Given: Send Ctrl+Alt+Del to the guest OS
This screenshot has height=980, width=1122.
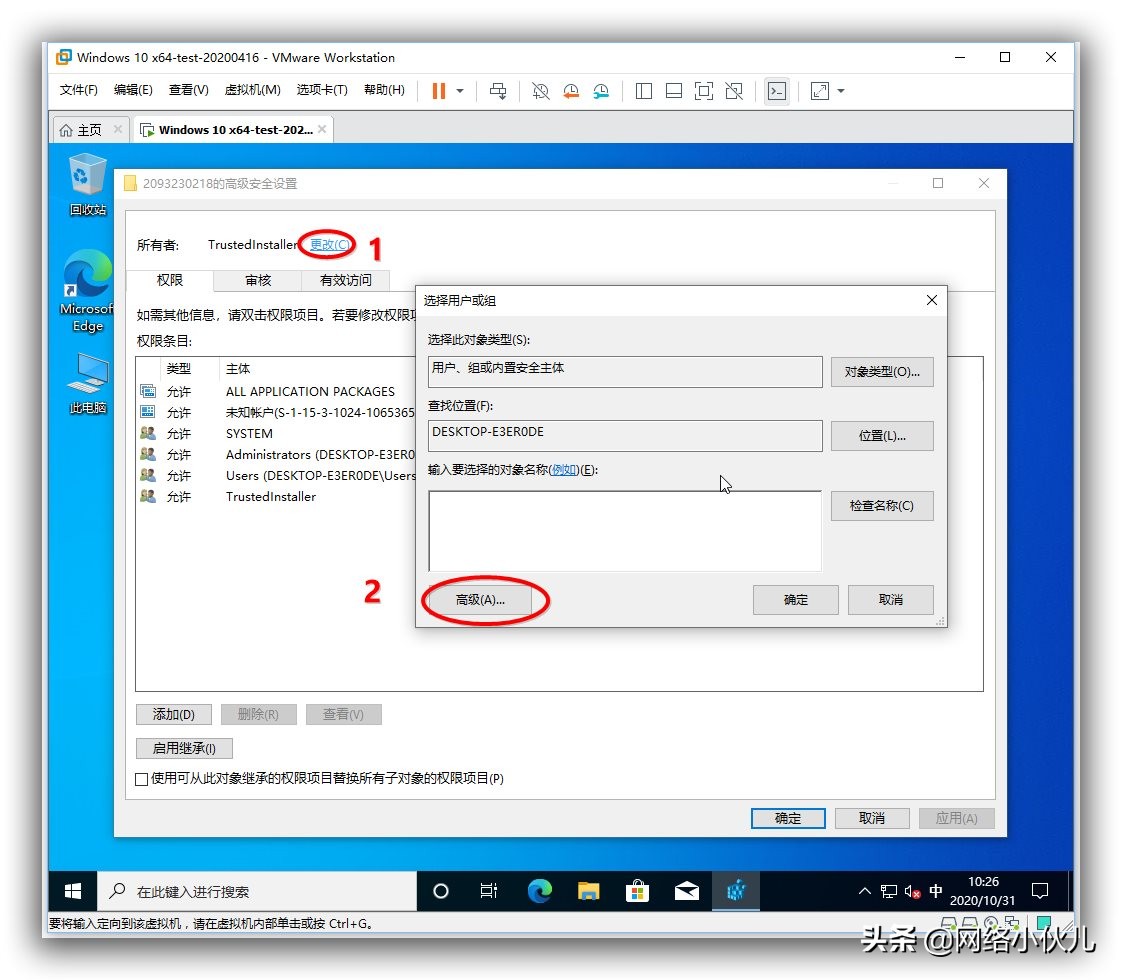Looking at the screenshot, I should [x=498, y=91].
